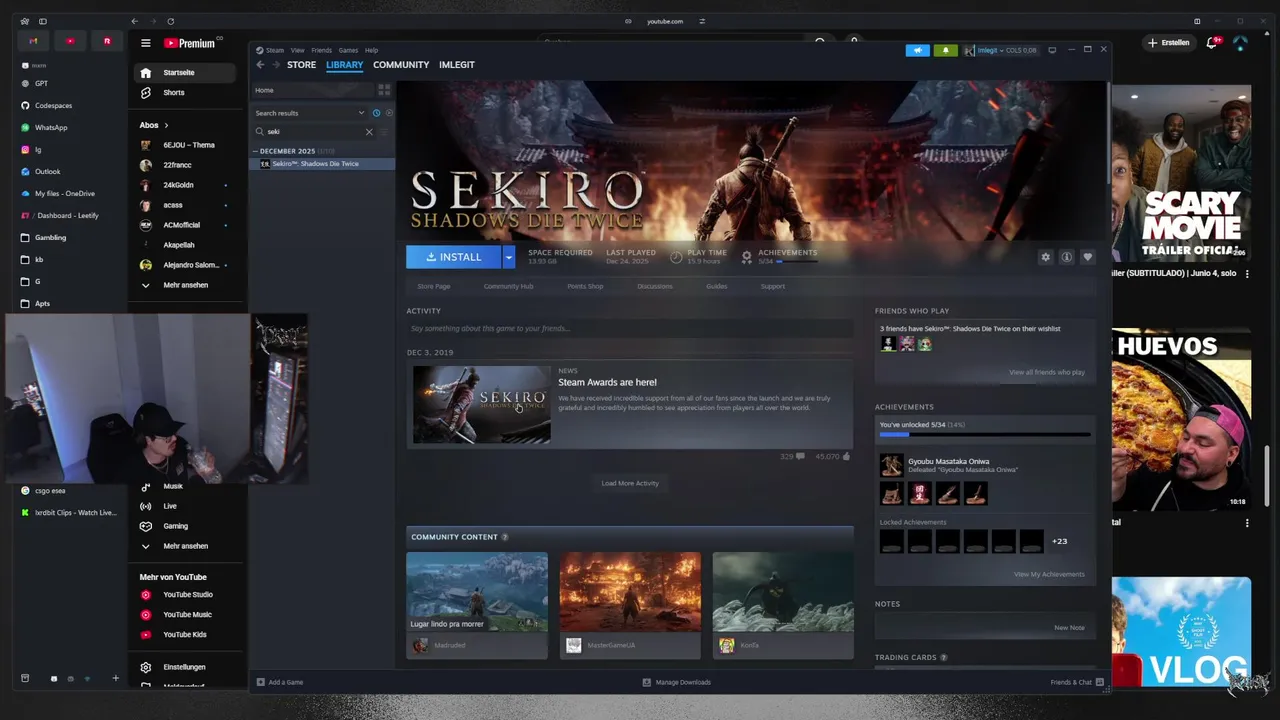This screenshot has width=1280, height=720.
Task: Click the Steam back navigation arrow
Action: [x=260, y=65]
